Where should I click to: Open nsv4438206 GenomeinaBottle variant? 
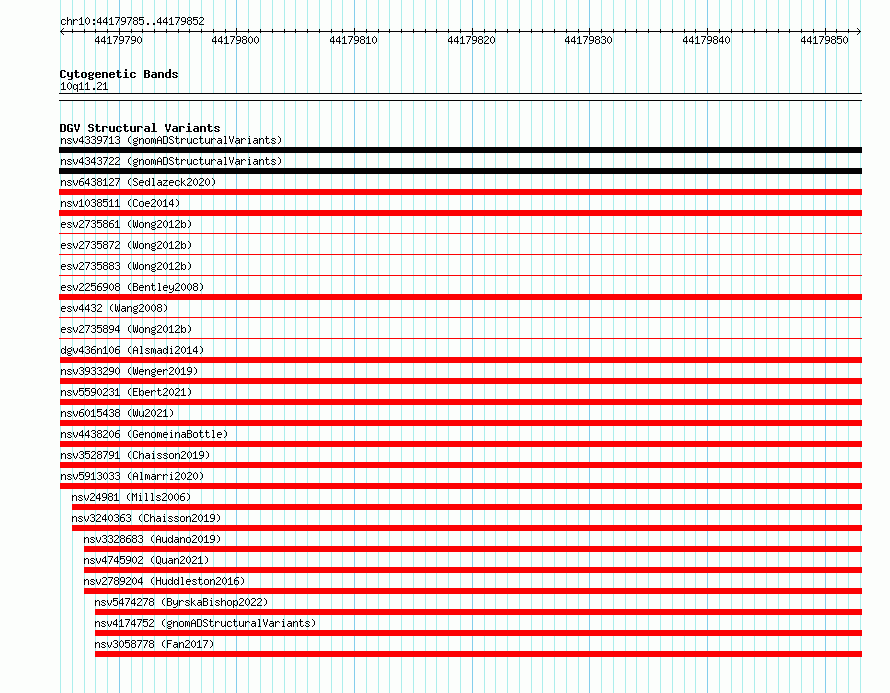(x=144, y=434)
